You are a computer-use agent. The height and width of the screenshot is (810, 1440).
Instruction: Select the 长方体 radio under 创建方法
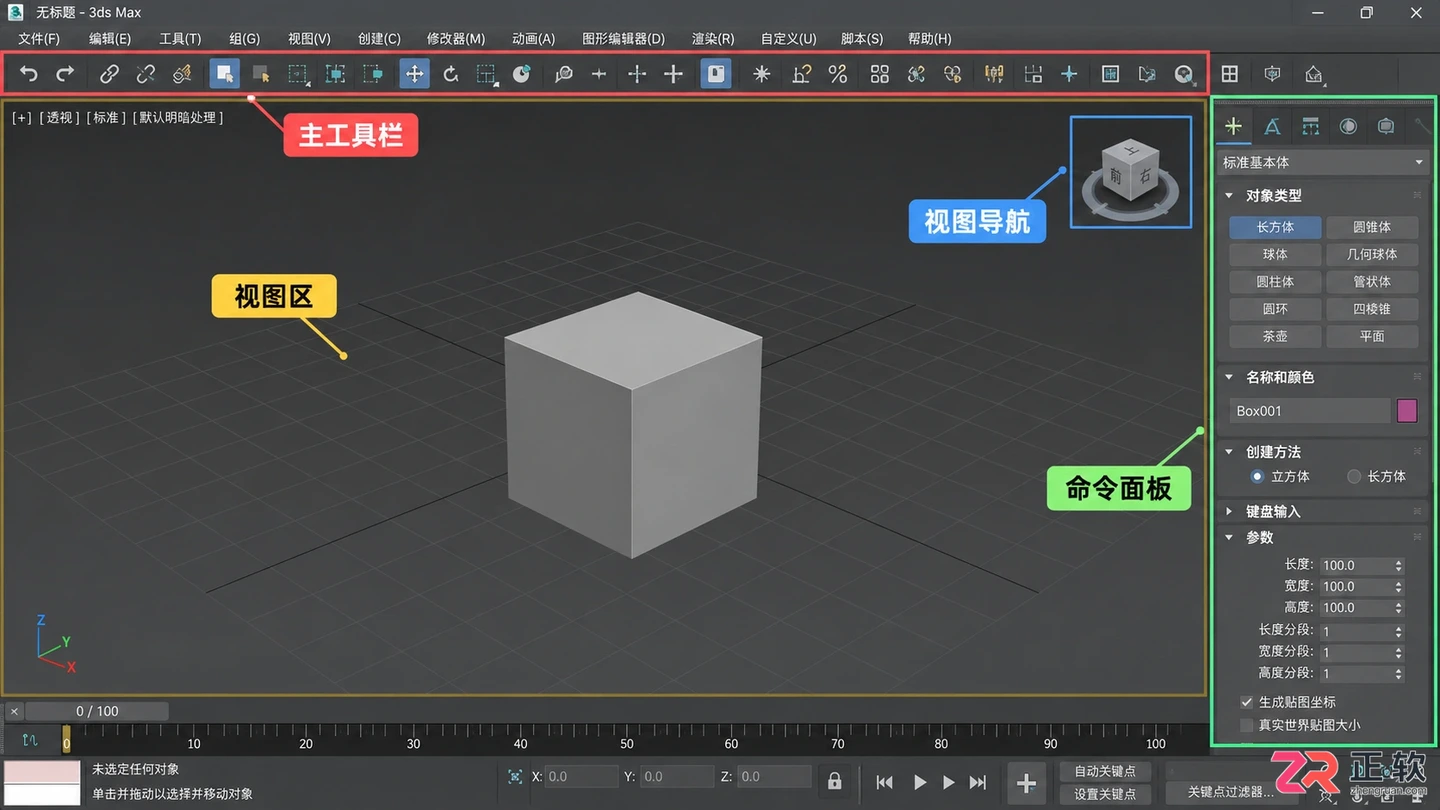pyautogui.click(x=1354, y=477)
